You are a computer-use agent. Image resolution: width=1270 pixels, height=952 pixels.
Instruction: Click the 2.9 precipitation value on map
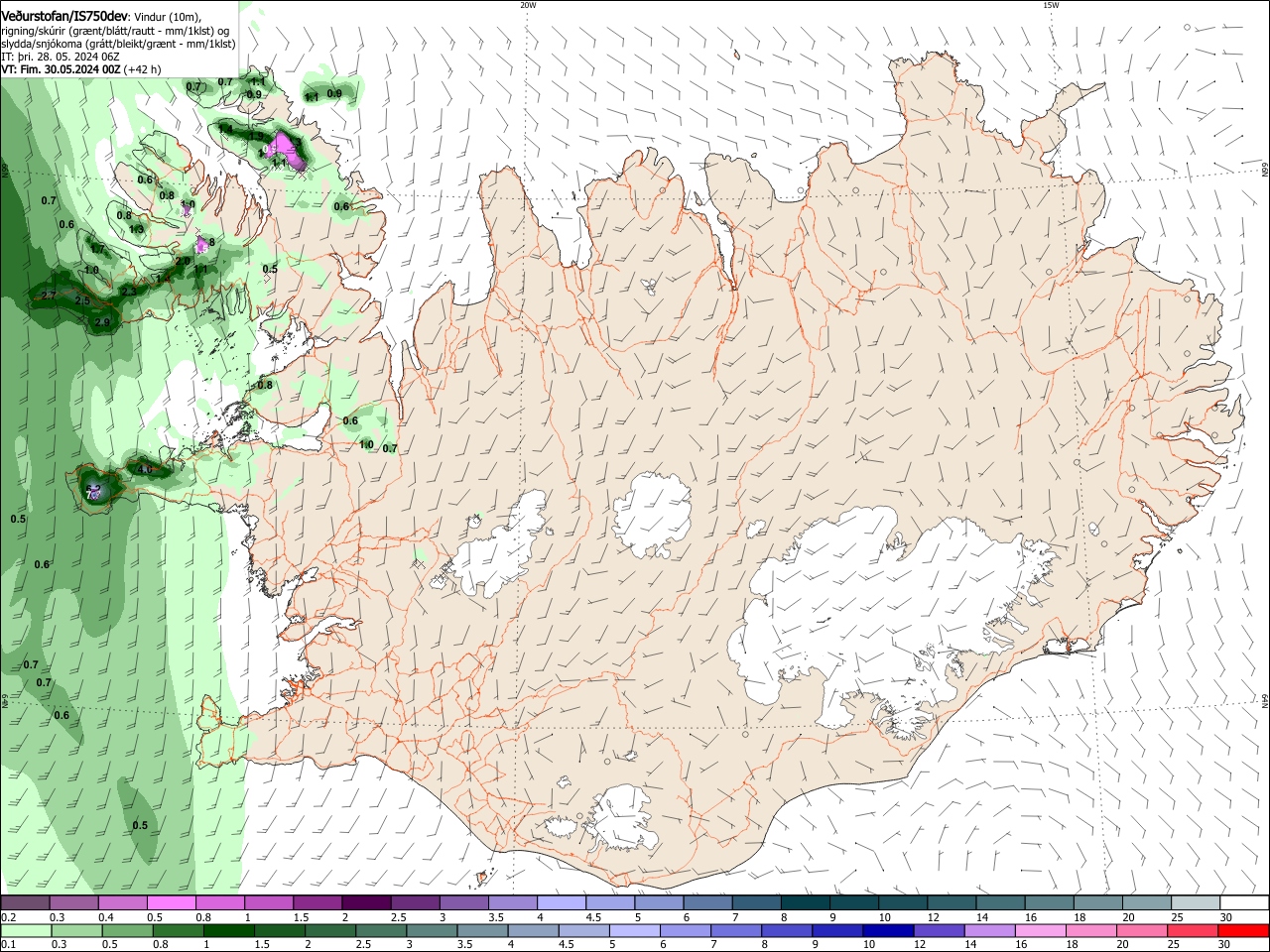tap(102, 322)
